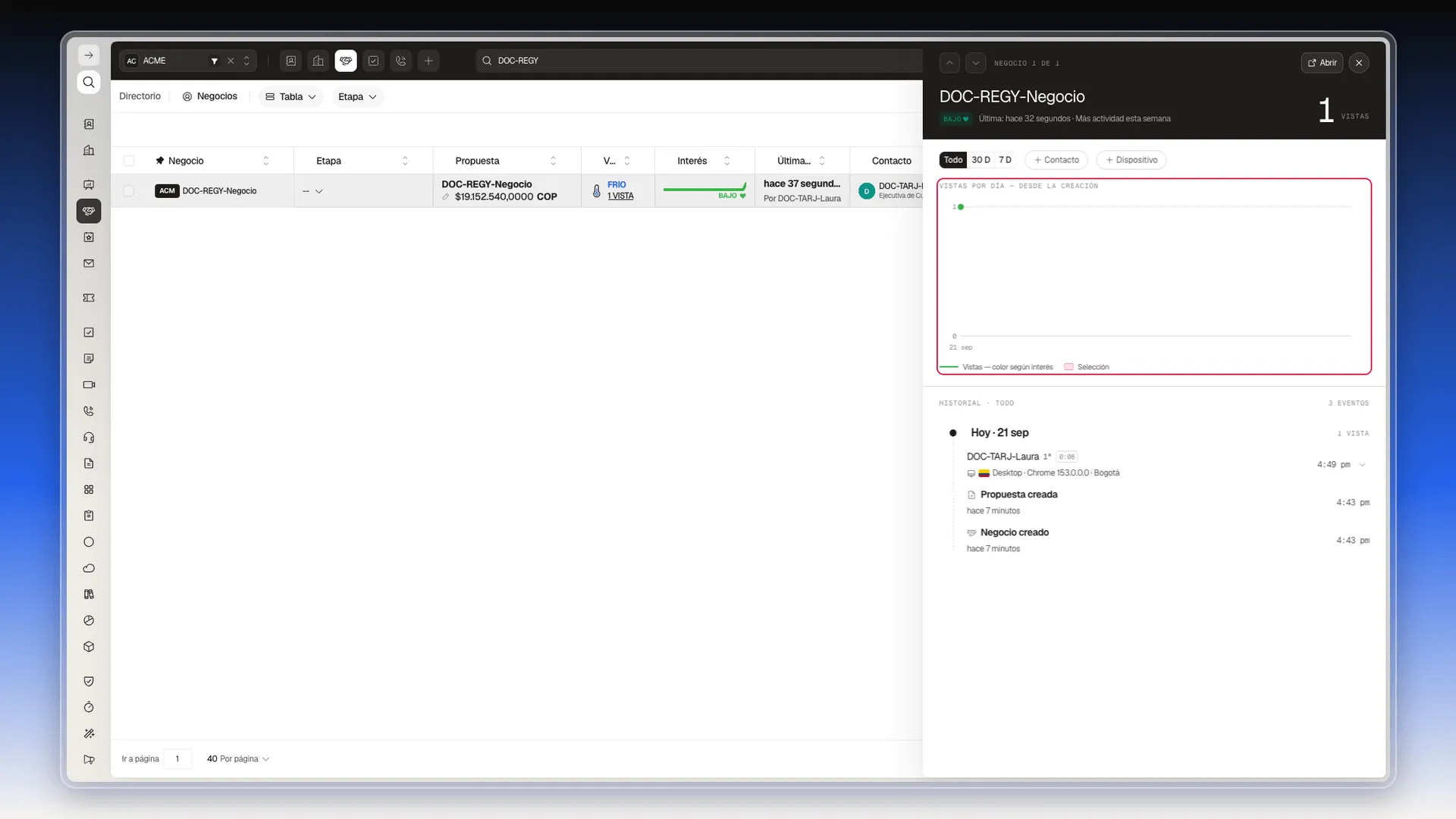Open the headset support sidebar icon
Image resolution: width=1456 pixels, height=819 pixels.
click(x=89, y=438)
